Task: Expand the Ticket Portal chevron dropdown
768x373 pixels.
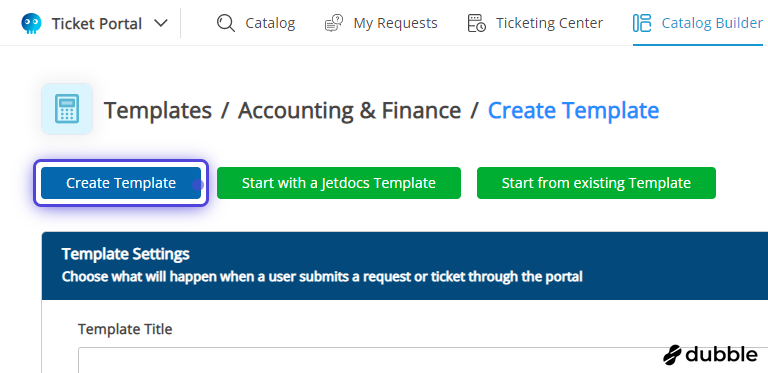Action: click(x=161, y=23)
